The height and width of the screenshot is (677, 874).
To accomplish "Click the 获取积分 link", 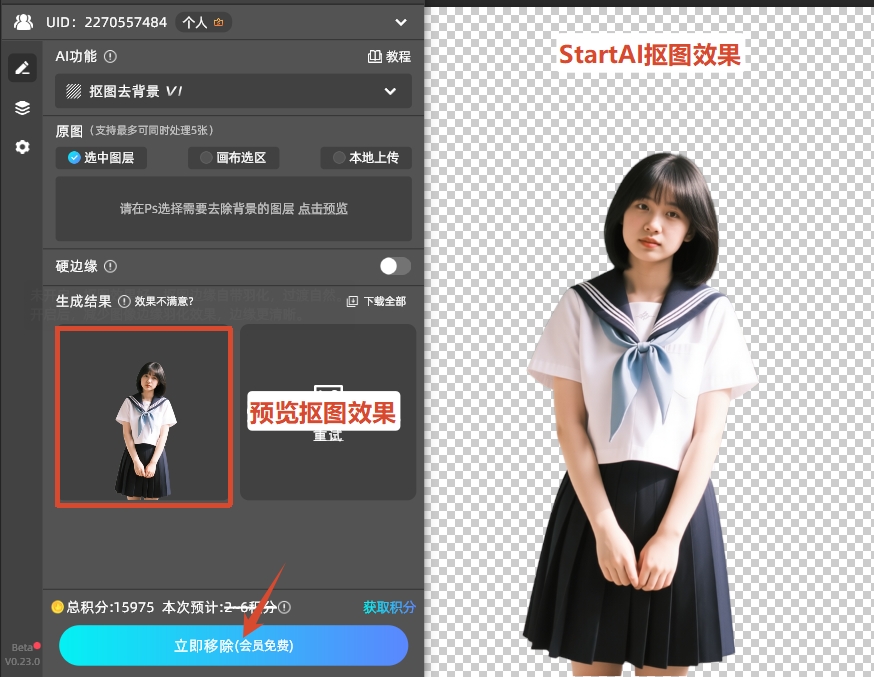I will [388, 606].
